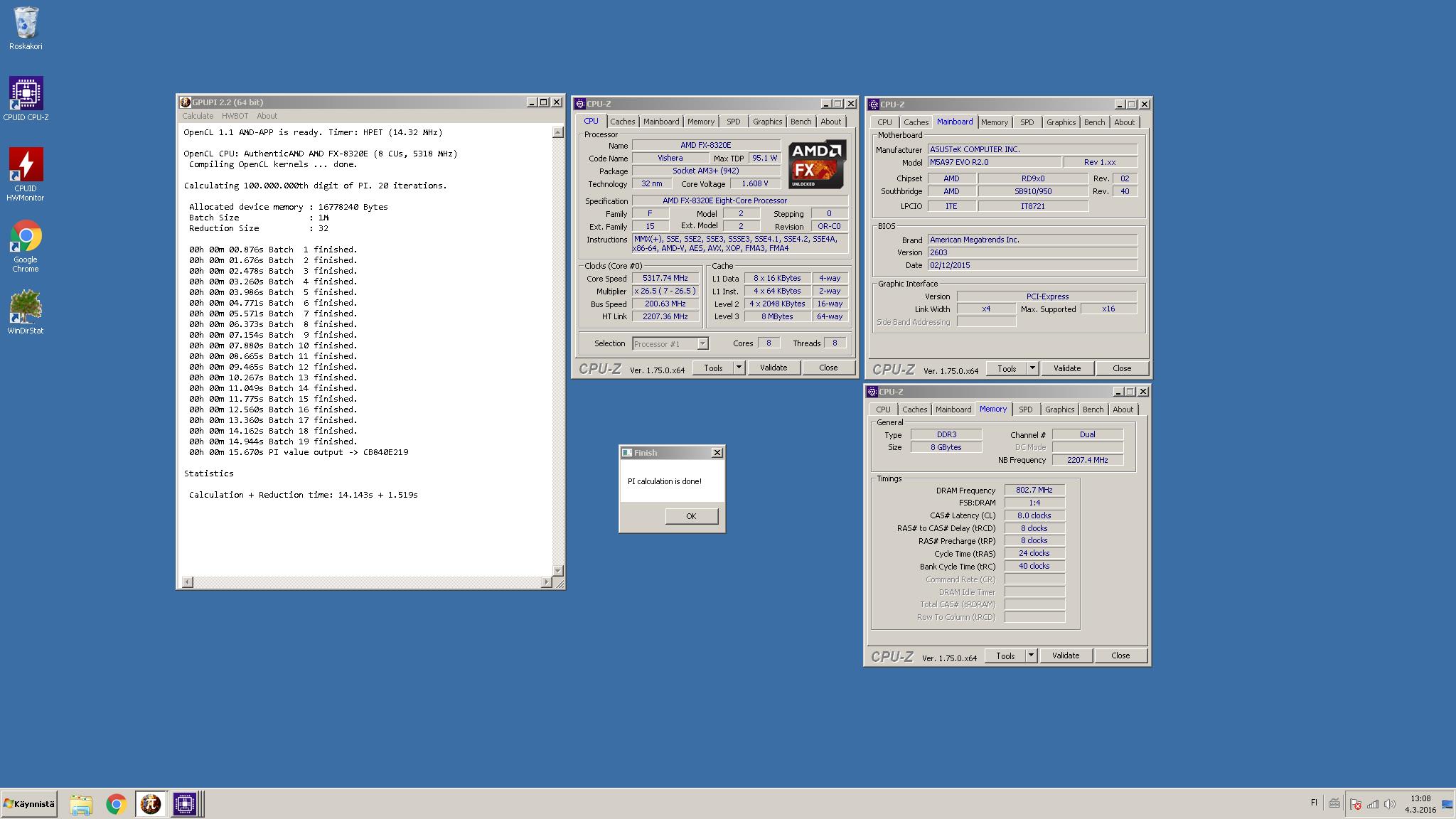Click OK in the Finish dialog
The image size is (1456, 819).
tap(691, 516)
